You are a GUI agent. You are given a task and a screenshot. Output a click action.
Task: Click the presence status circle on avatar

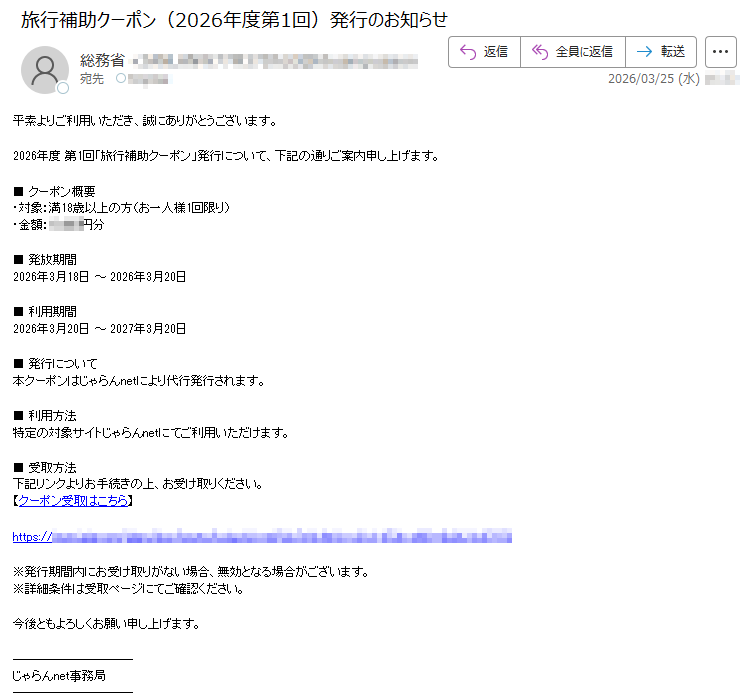coord(63,88)
